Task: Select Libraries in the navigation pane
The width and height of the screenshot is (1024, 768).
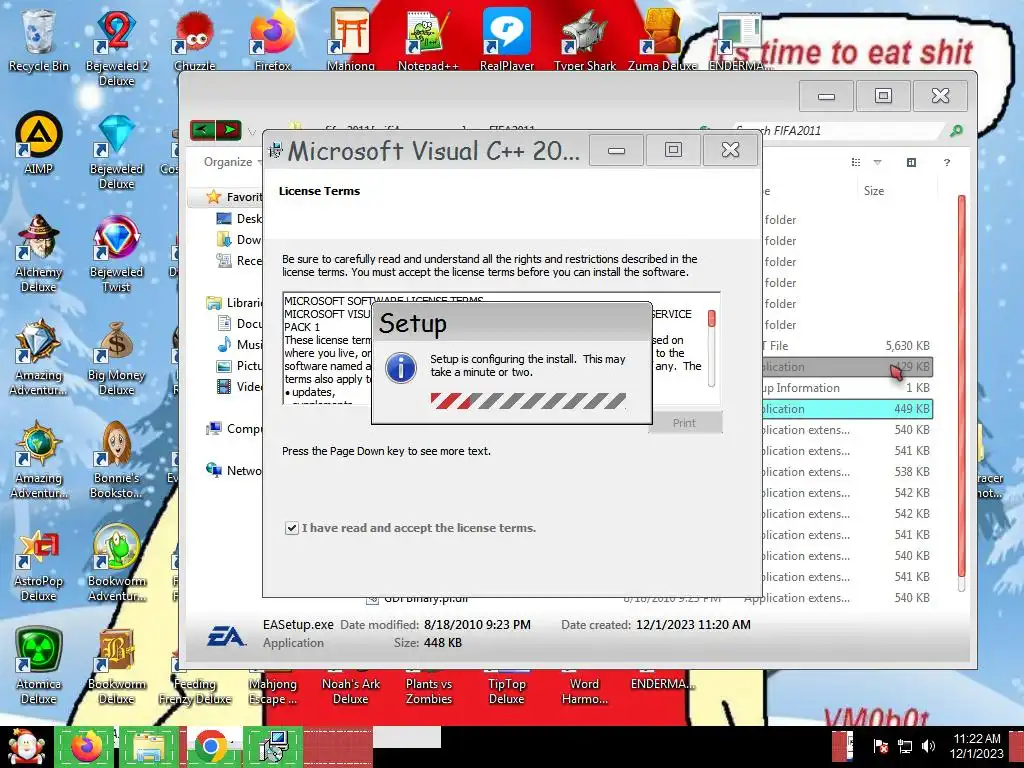Action: coord(234,302)
